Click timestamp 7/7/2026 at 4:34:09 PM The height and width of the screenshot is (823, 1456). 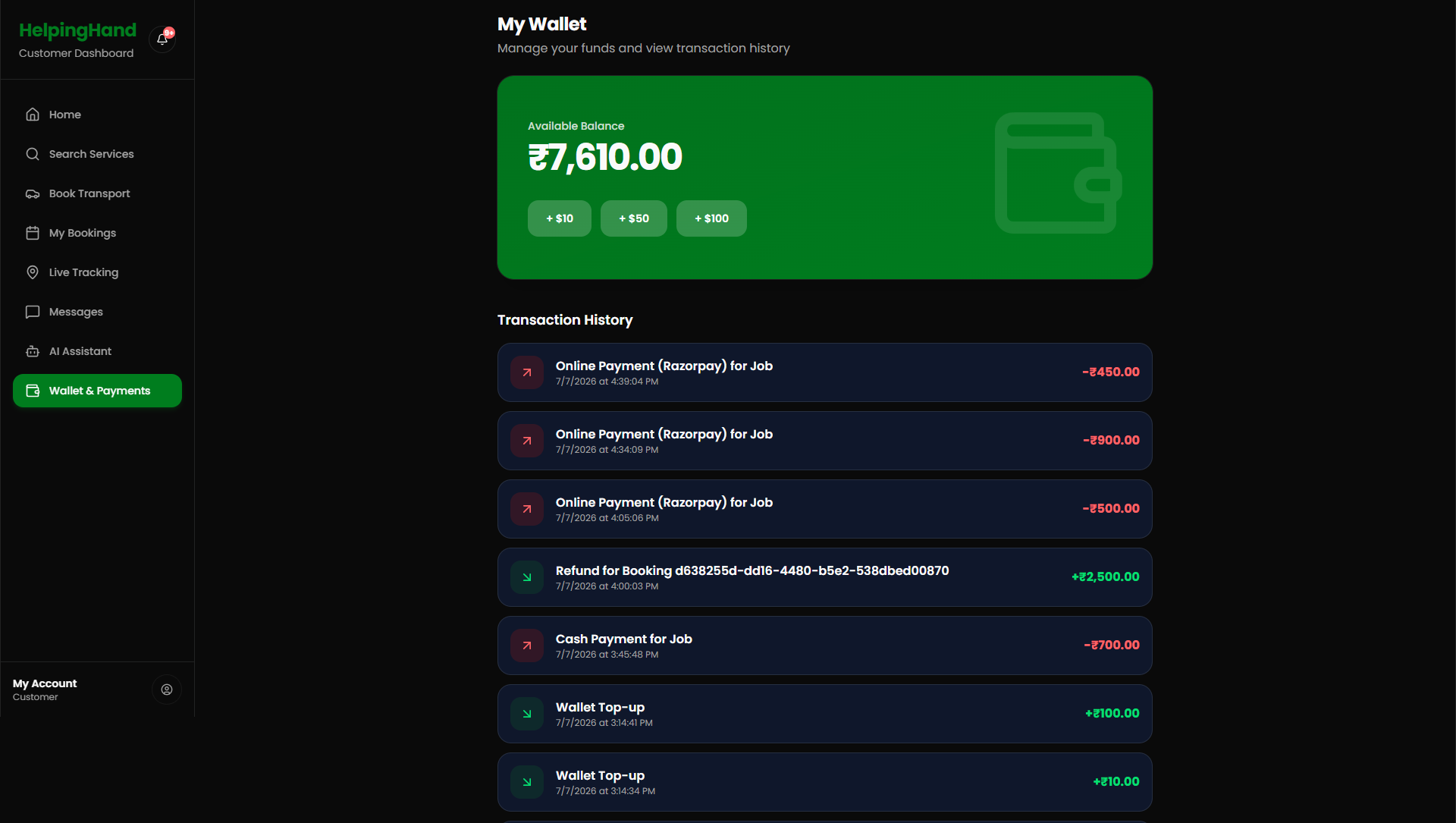(607, 450)
